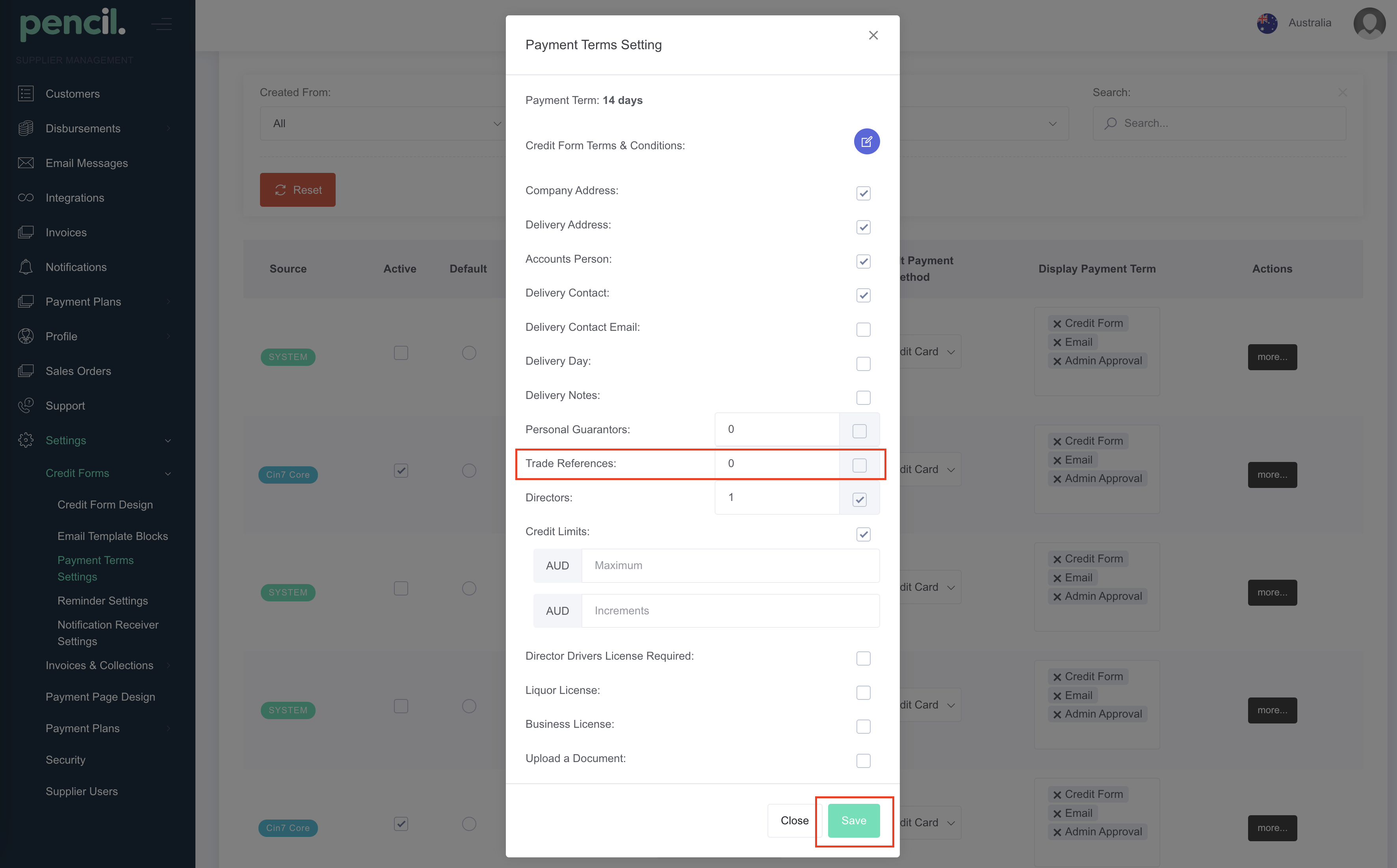Toggle the sidebar hamburger menu icon

click(162, 24)
